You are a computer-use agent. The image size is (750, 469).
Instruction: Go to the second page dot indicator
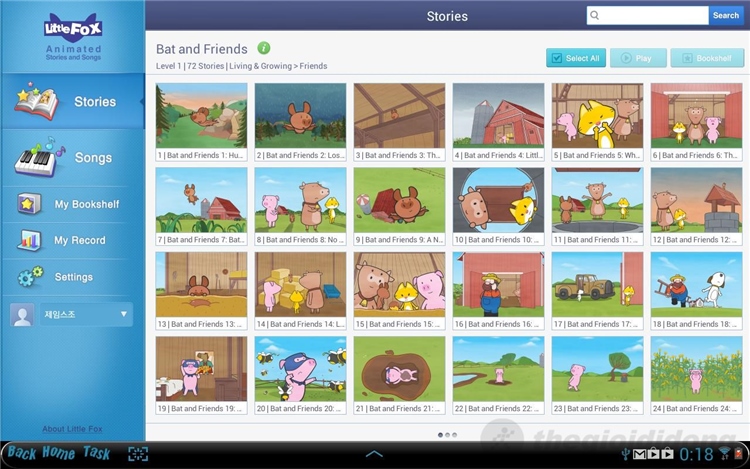click(447, 435)
